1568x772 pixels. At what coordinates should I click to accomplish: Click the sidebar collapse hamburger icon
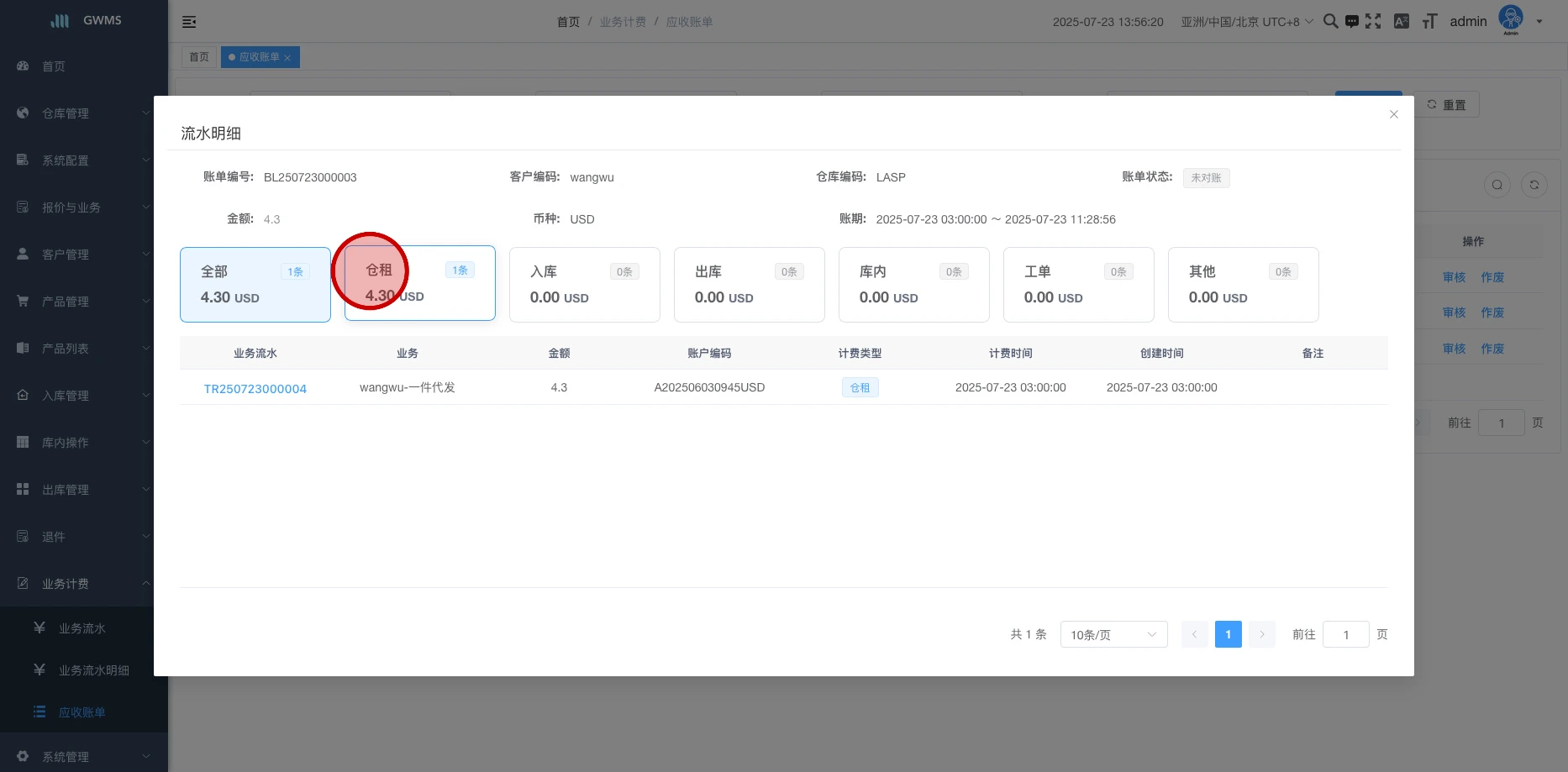pyautogui.click(x=189, y=22)
